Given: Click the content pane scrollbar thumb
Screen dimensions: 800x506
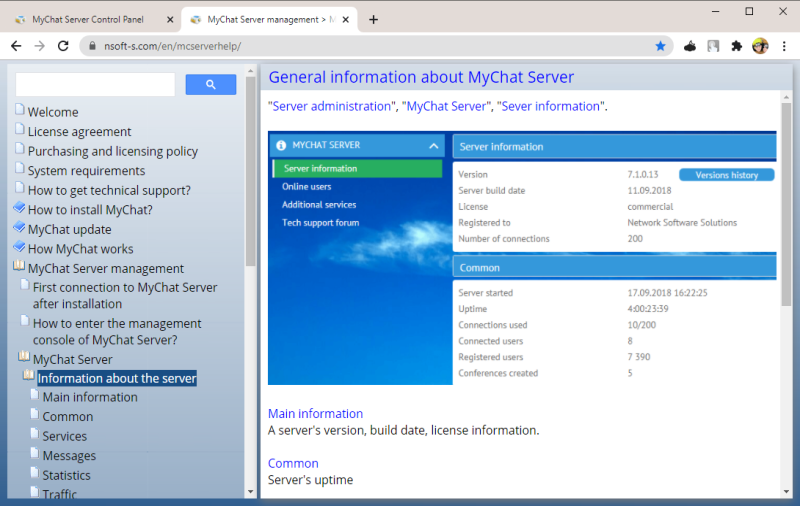Looking at the screenshot, I should pos(786,204).
